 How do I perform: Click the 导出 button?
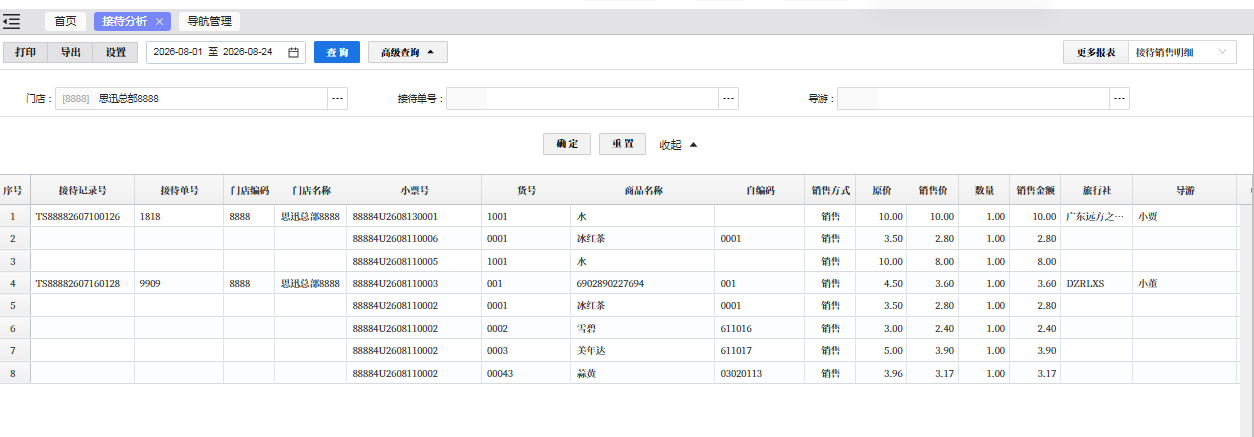(70, 52)
